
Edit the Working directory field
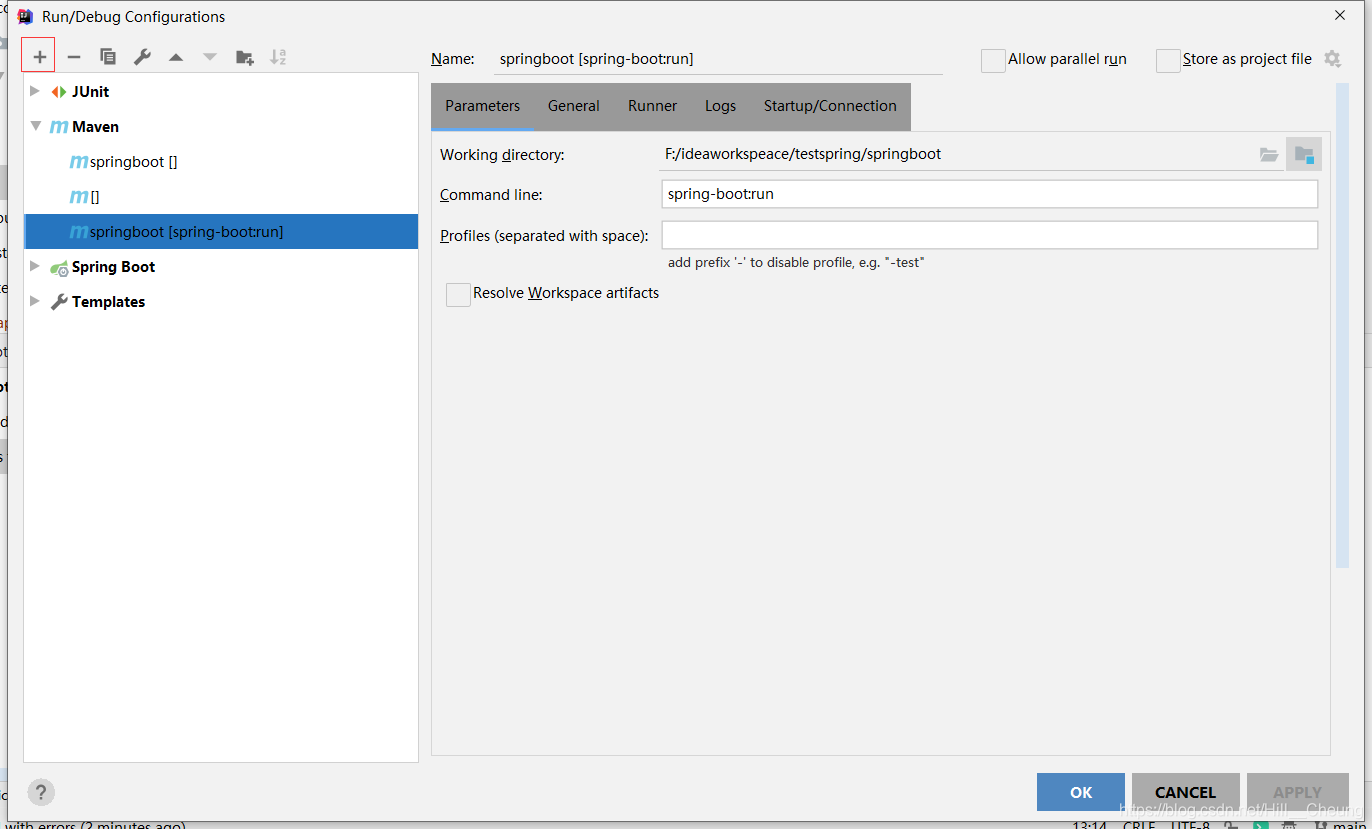pyautogui.click(x=955, y=154)
